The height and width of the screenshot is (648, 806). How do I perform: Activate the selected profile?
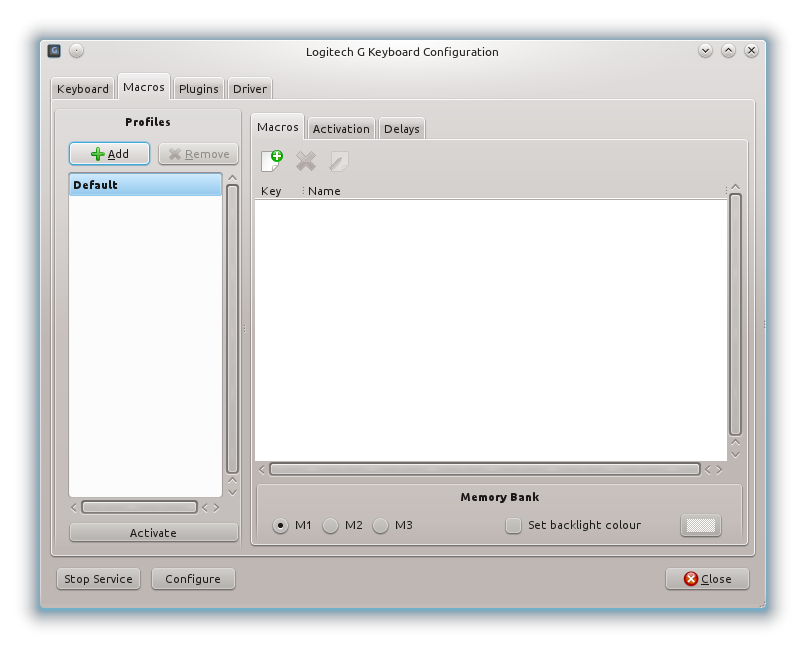point(153,533)
